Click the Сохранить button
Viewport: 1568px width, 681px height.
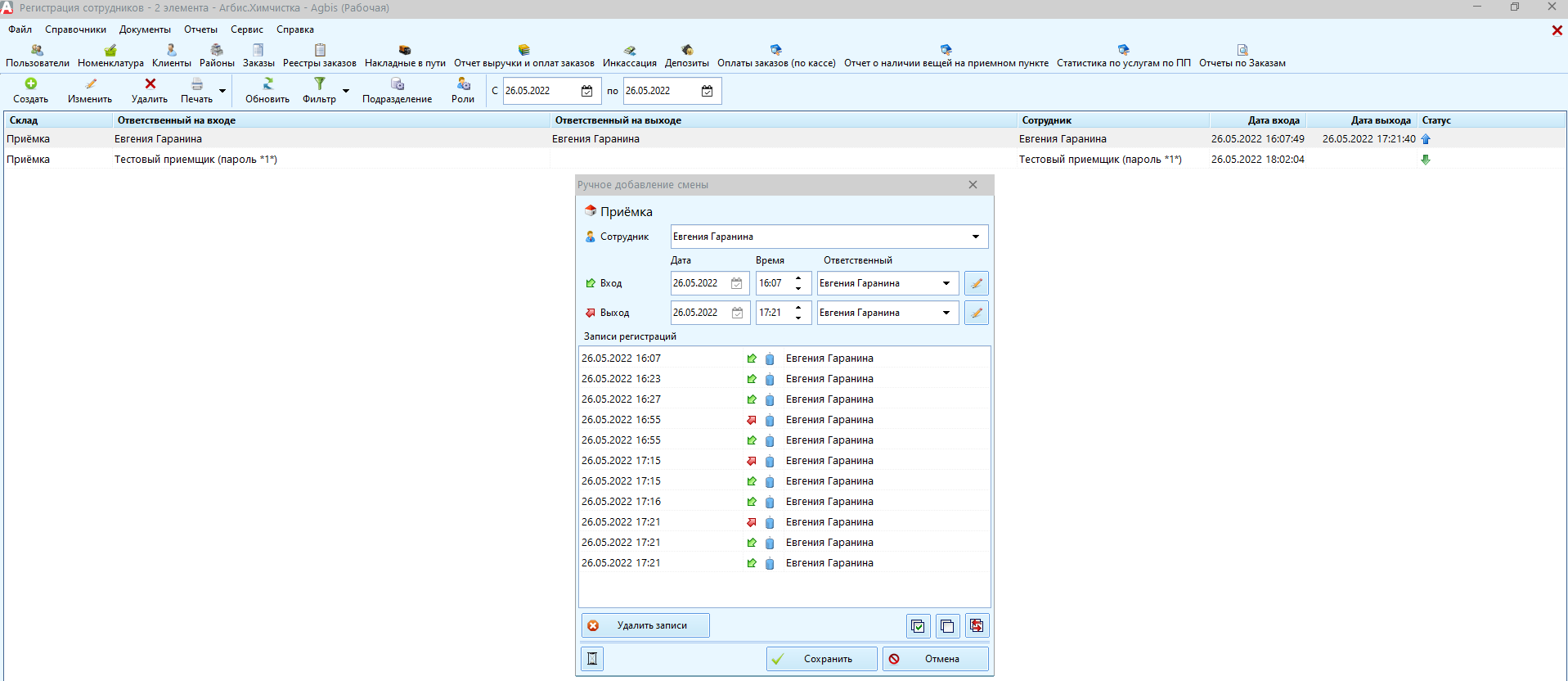(x=822, y=659)
